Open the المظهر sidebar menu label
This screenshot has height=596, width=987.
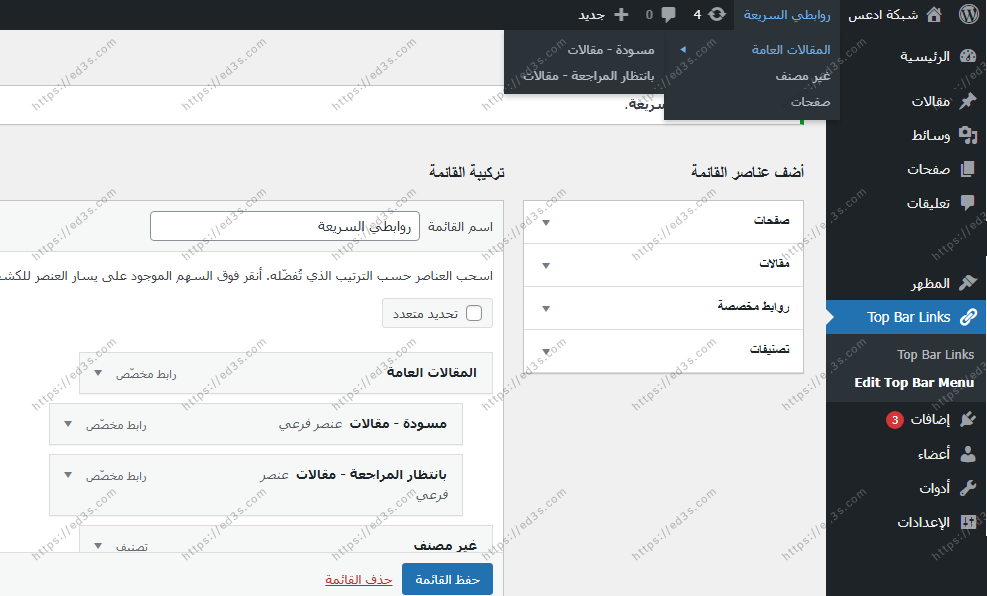pyautogui.click(x=930, y=283)
